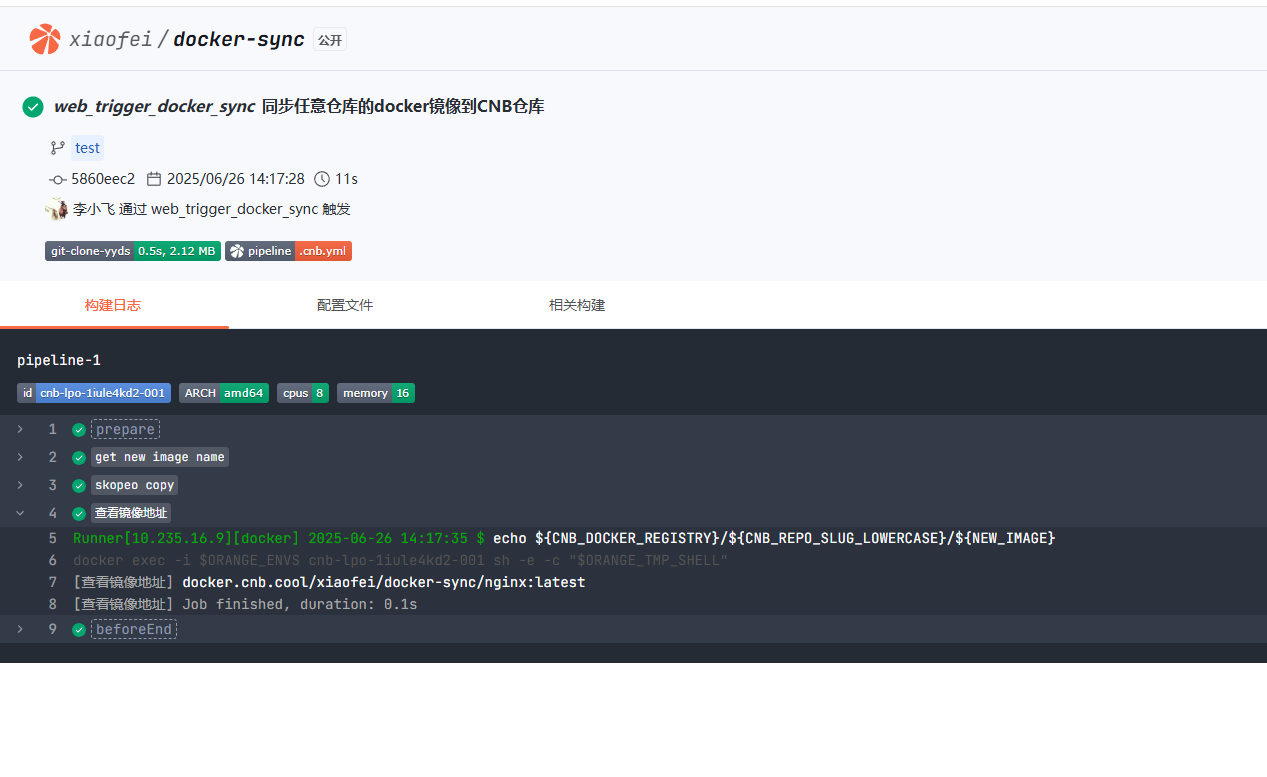This screenshot has width=1267, height=777.
Task: Expand the beforeEnd stage chevron
Action: point(20,629)
